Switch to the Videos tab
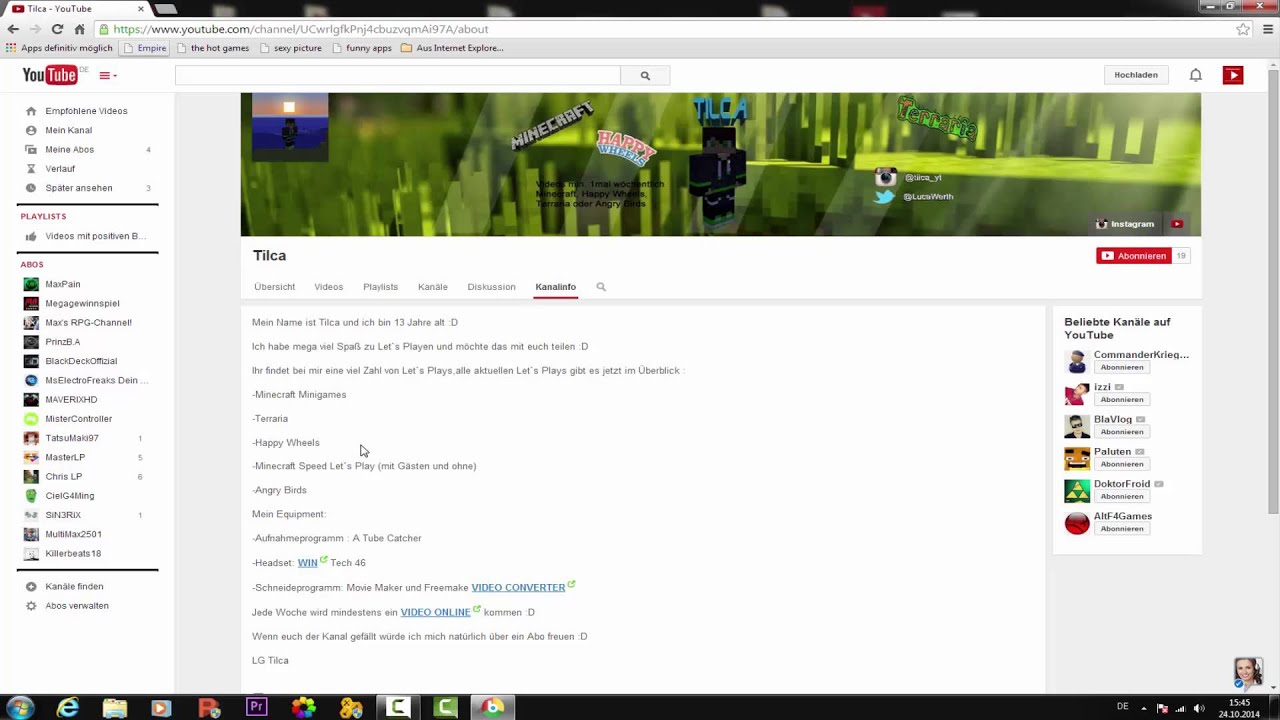Screen dimensions: 1280x720 328,287
